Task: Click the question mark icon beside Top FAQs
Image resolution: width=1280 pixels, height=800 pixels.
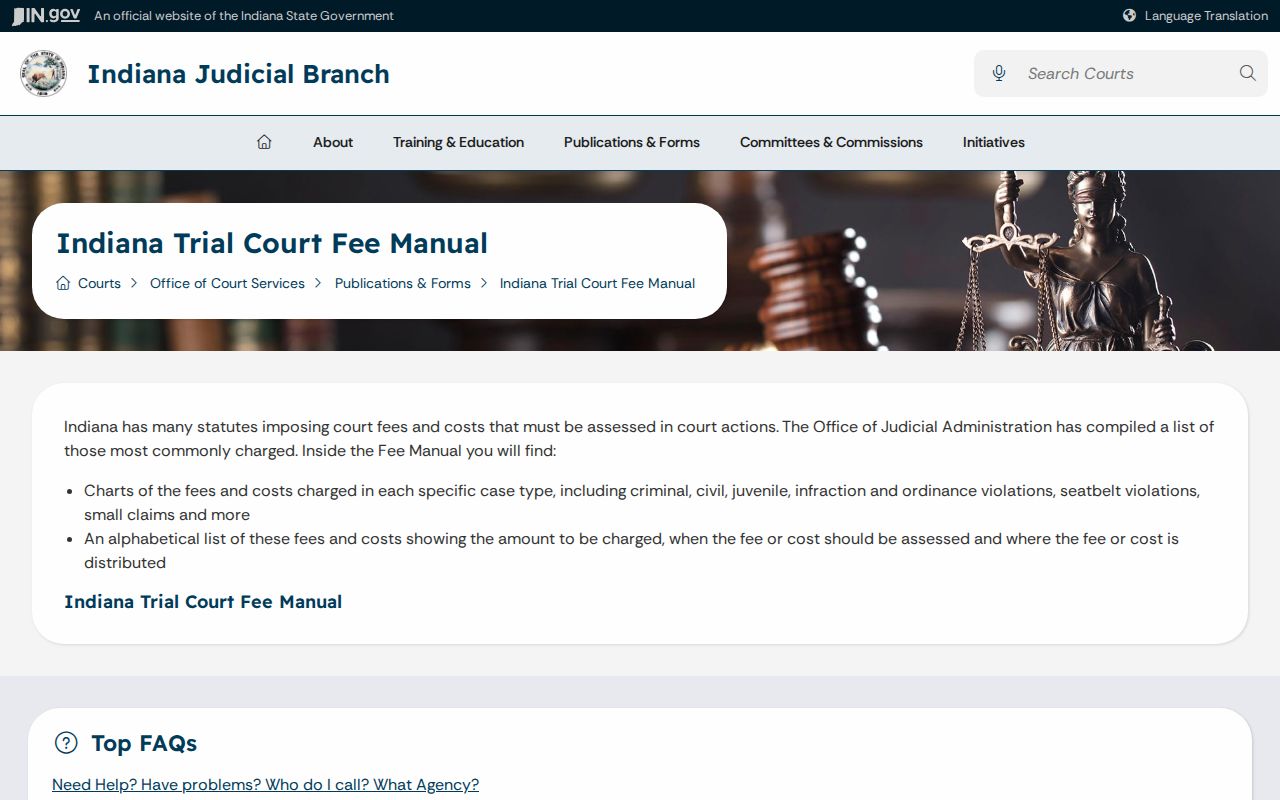Action: (66, 742)
